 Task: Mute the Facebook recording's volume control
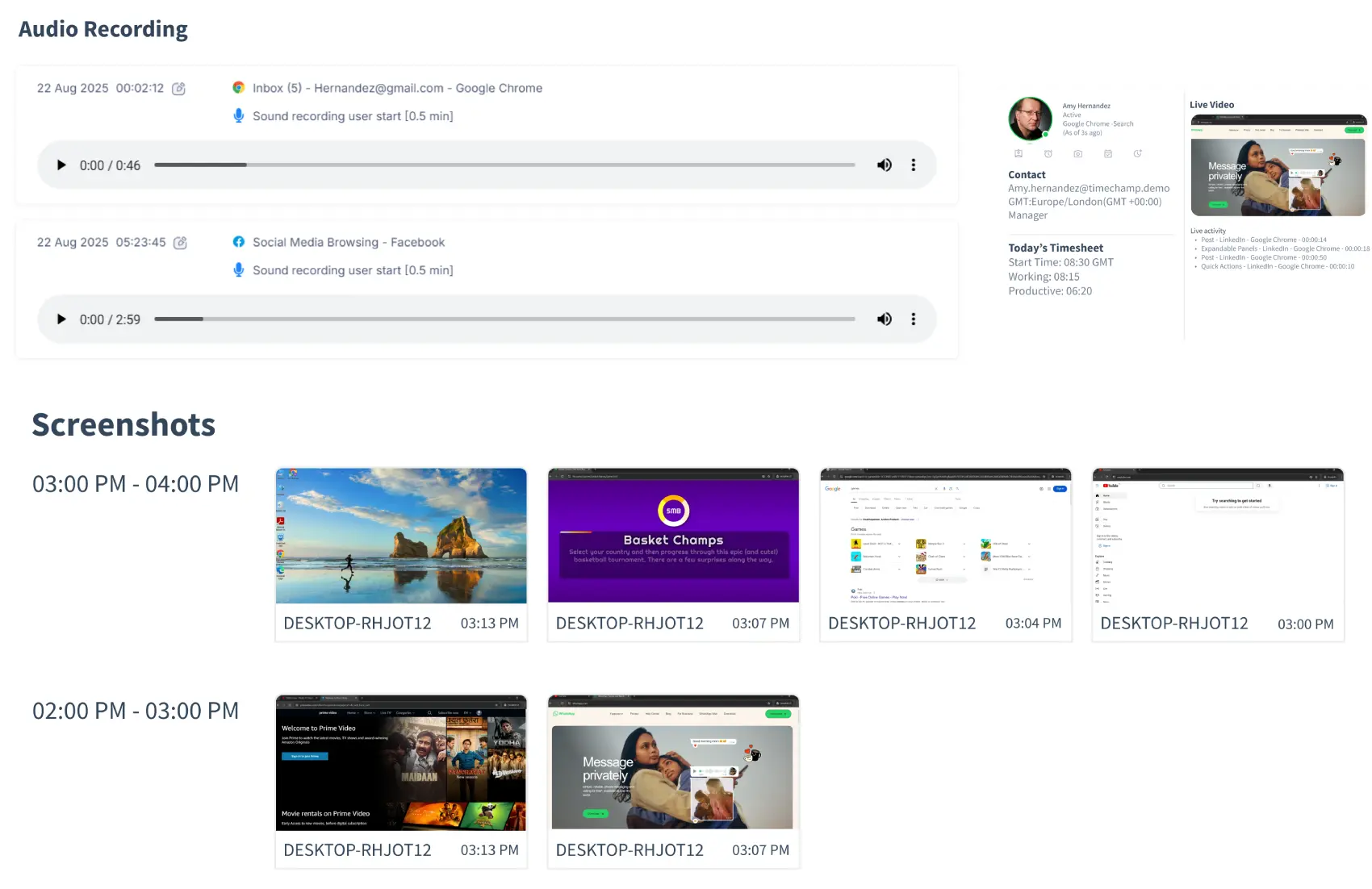[x=885, y=319]
